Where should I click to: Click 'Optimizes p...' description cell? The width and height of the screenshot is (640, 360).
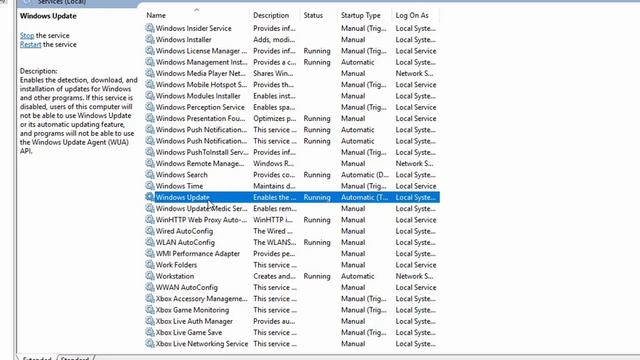pyautogui.click(x=275, y=118)
